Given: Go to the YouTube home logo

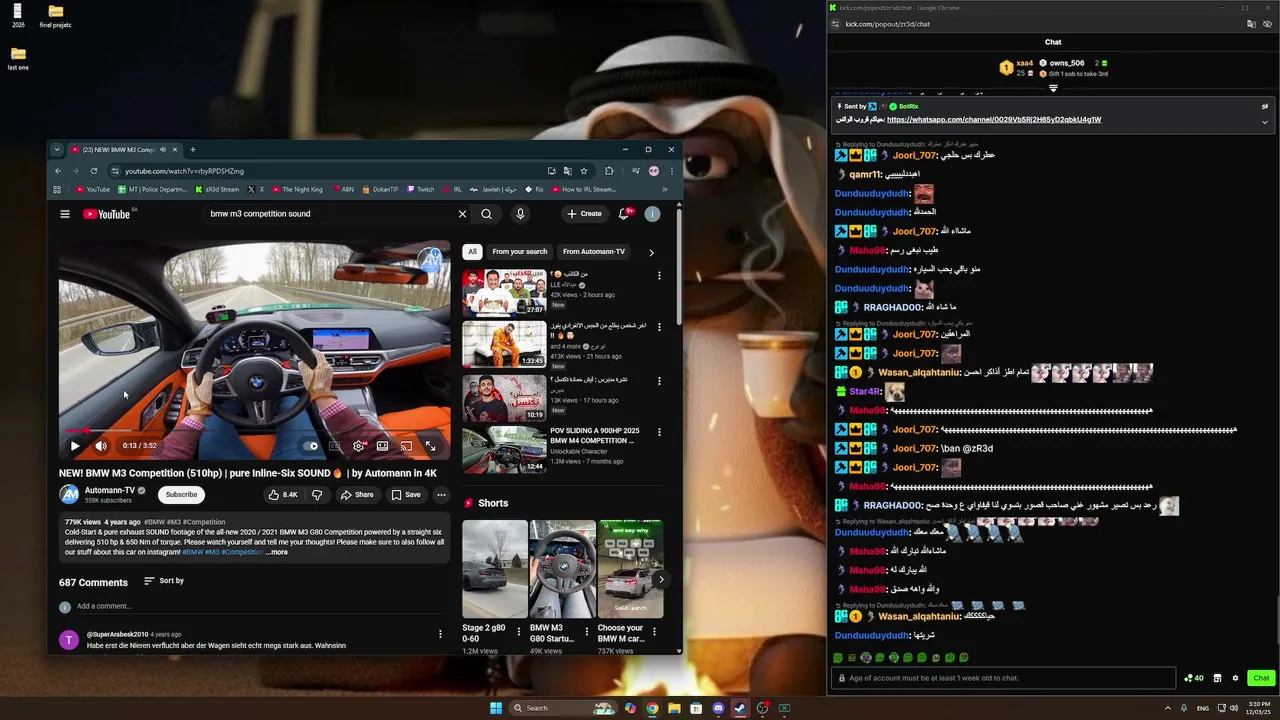Looking at the screenshot, I should point(106,214).
